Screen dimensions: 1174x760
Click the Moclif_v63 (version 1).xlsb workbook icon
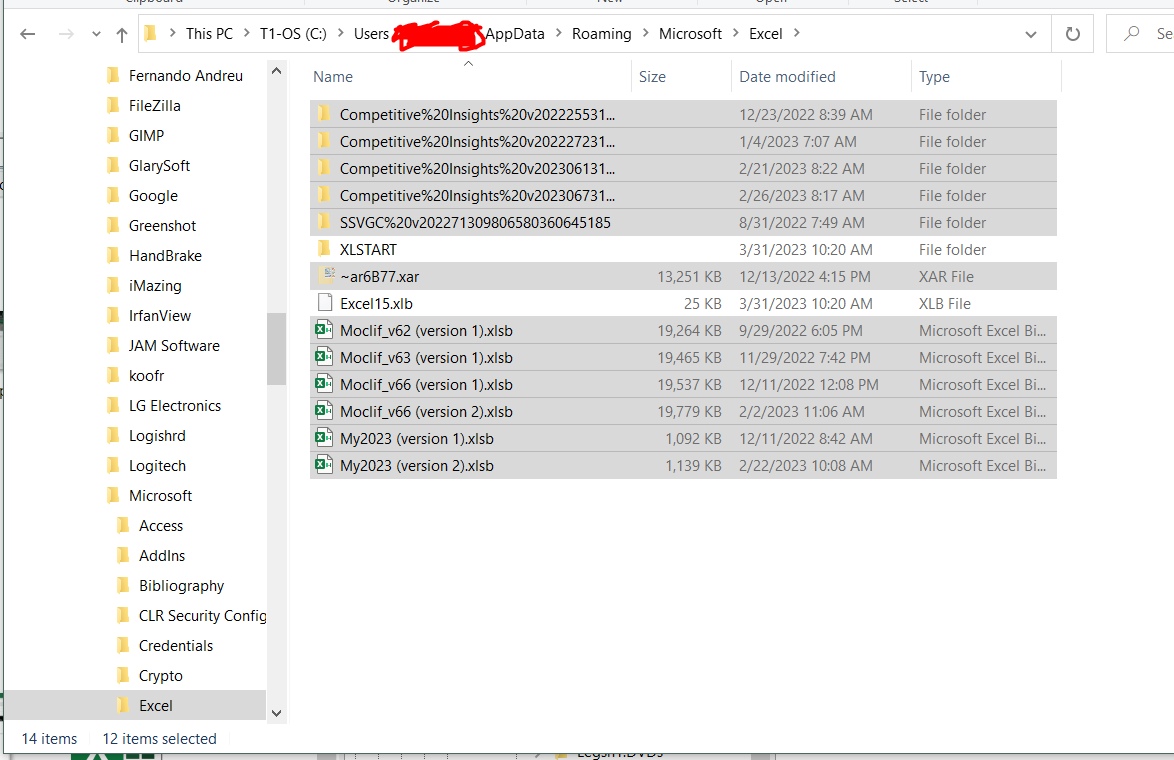[x=322, y=357]
